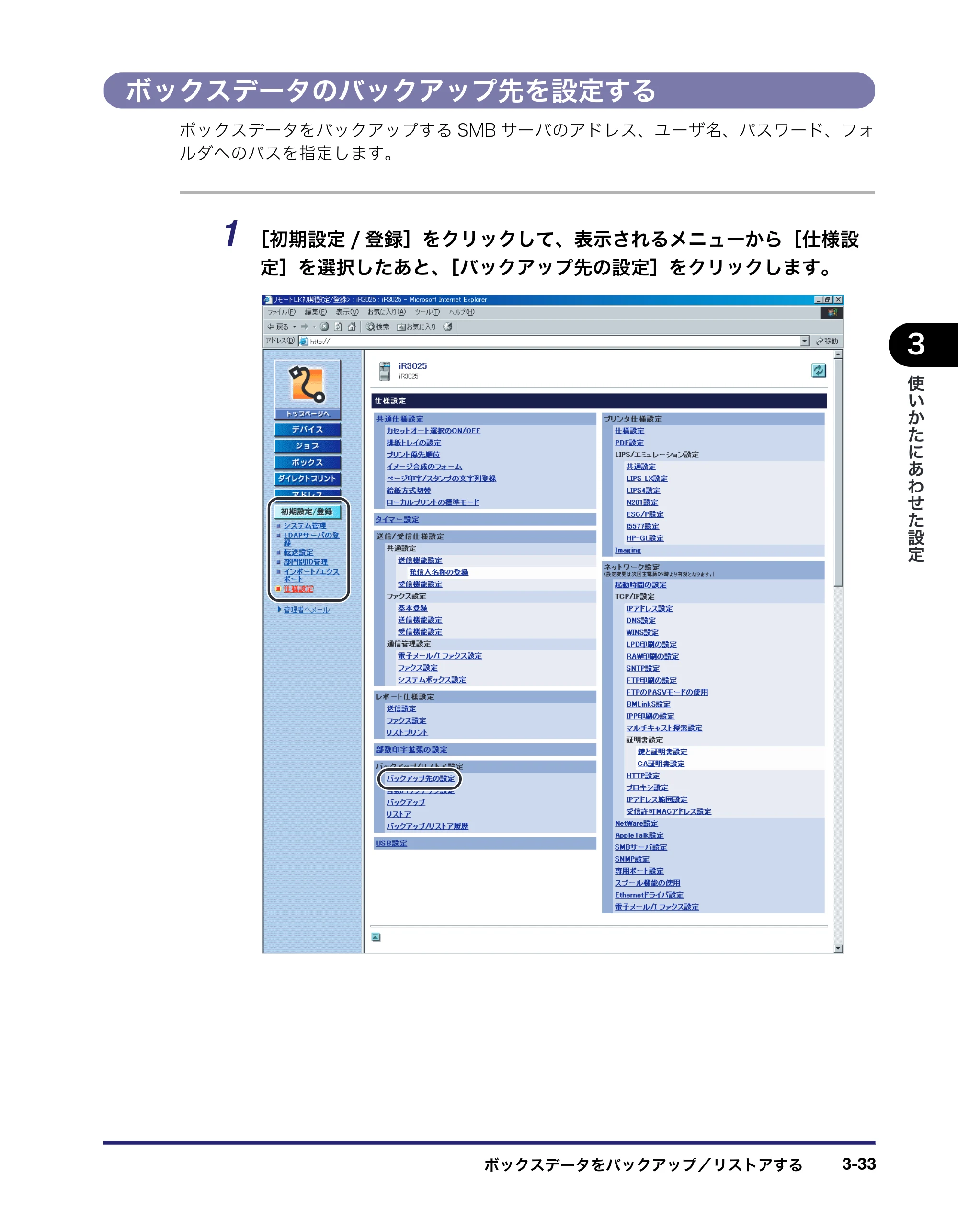The width and height of the screenshot is (958, 1232).
Task: Open the リストア link
Action: point(399,815)
